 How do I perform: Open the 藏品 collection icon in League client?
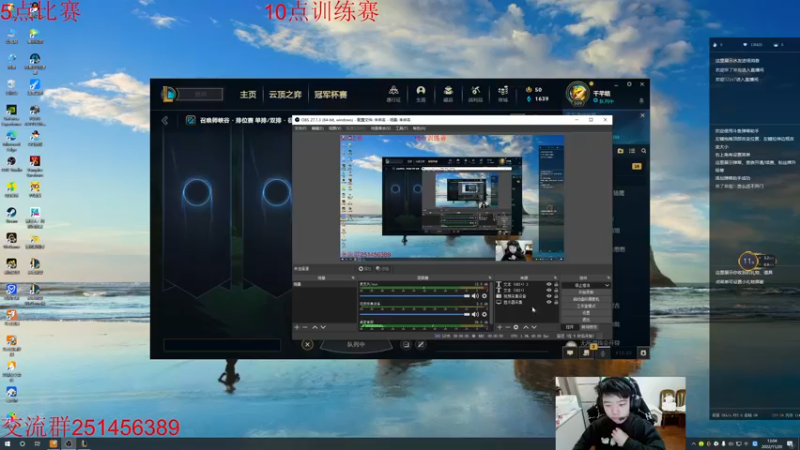point(448,94)
